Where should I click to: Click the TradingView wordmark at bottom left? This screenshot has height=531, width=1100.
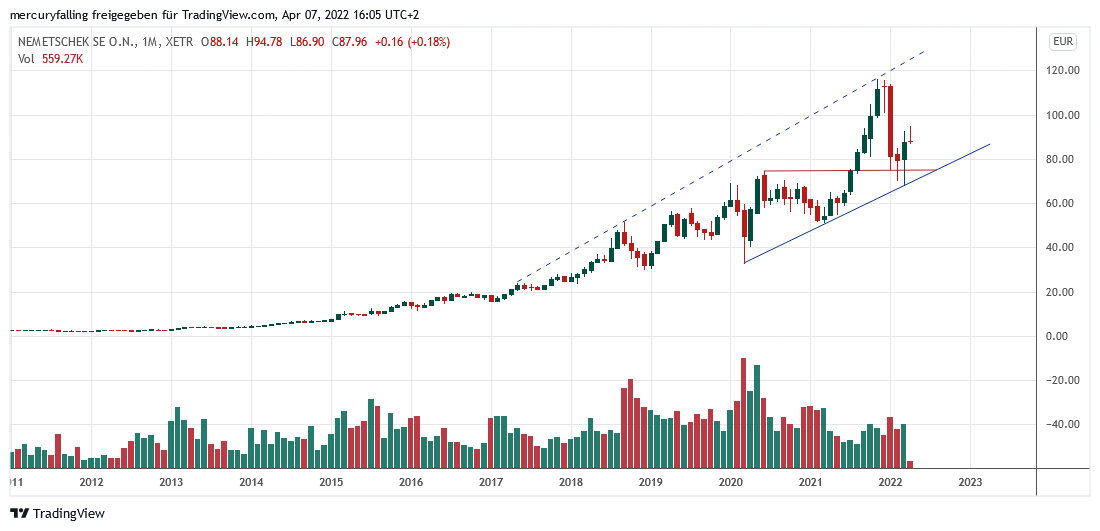(68, 513)
